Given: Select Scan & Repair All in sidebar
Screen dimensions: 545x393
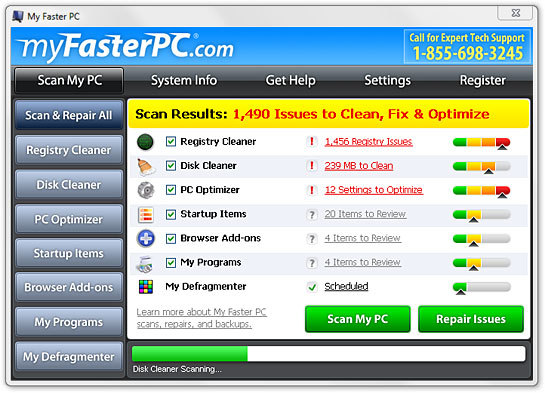Looking at the screenshot, I should pos(69,115).
